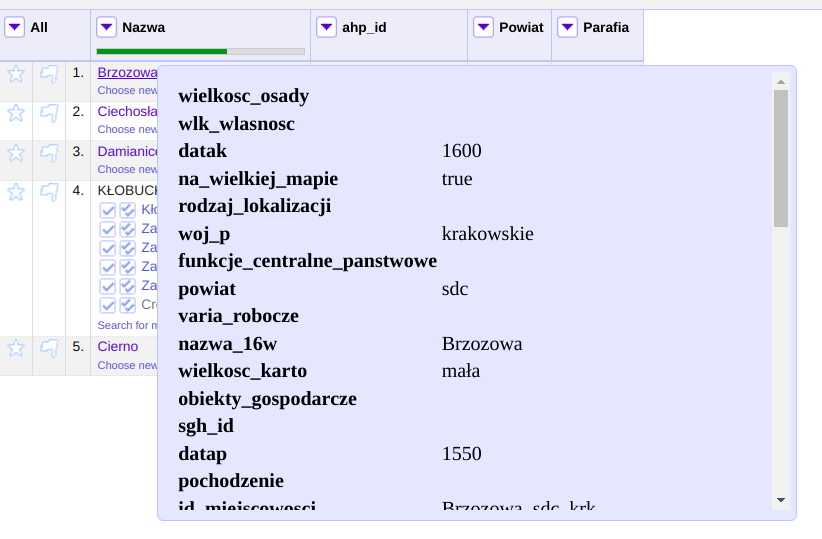This screenshot has width=822, height=539.
Task: Click the obiekty_gospodarcze field label
Action: (267, 400)
